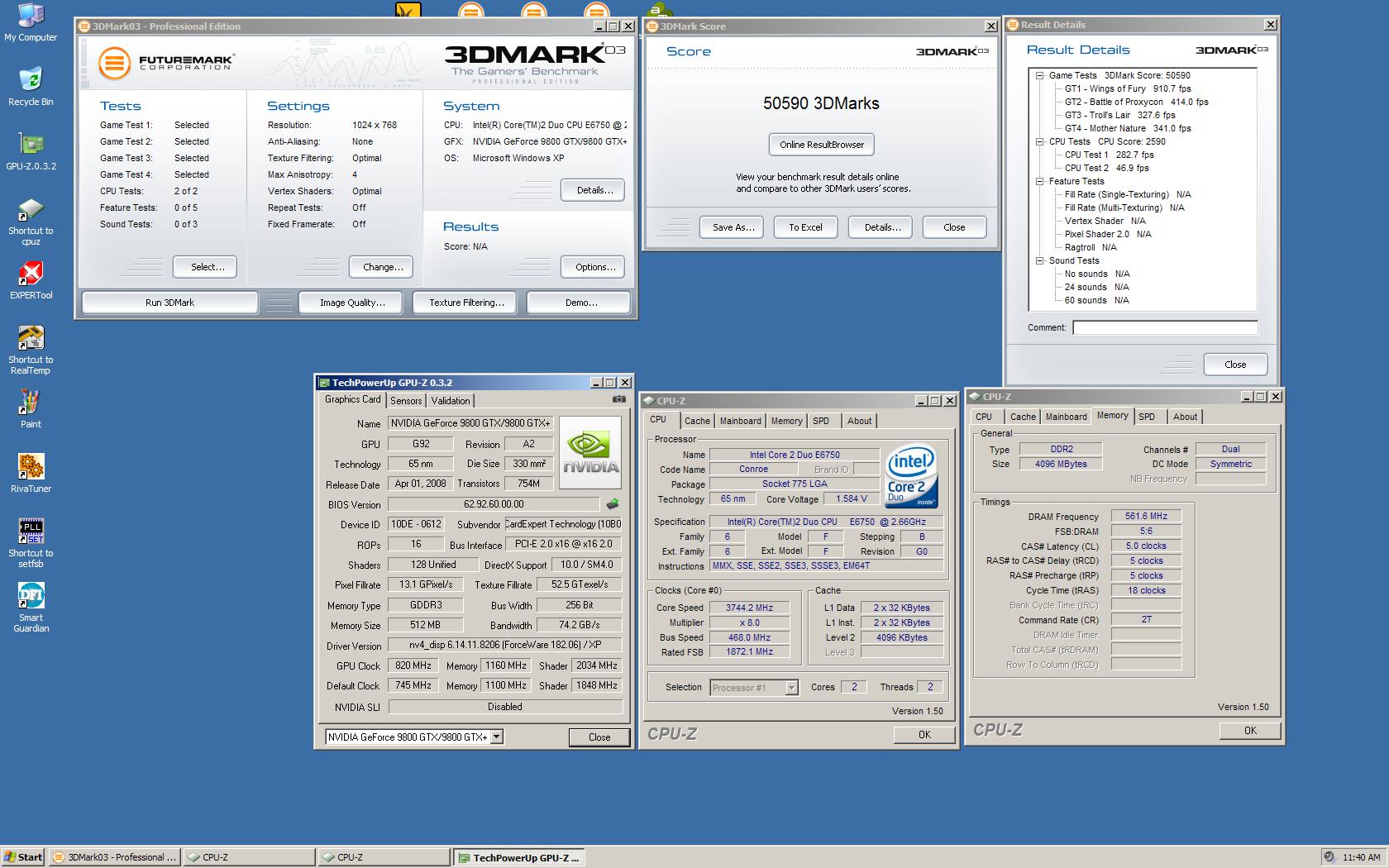Viewport: 1389px width, 868px height.
Task: Open Windows Start button
Action: [23, 857]
